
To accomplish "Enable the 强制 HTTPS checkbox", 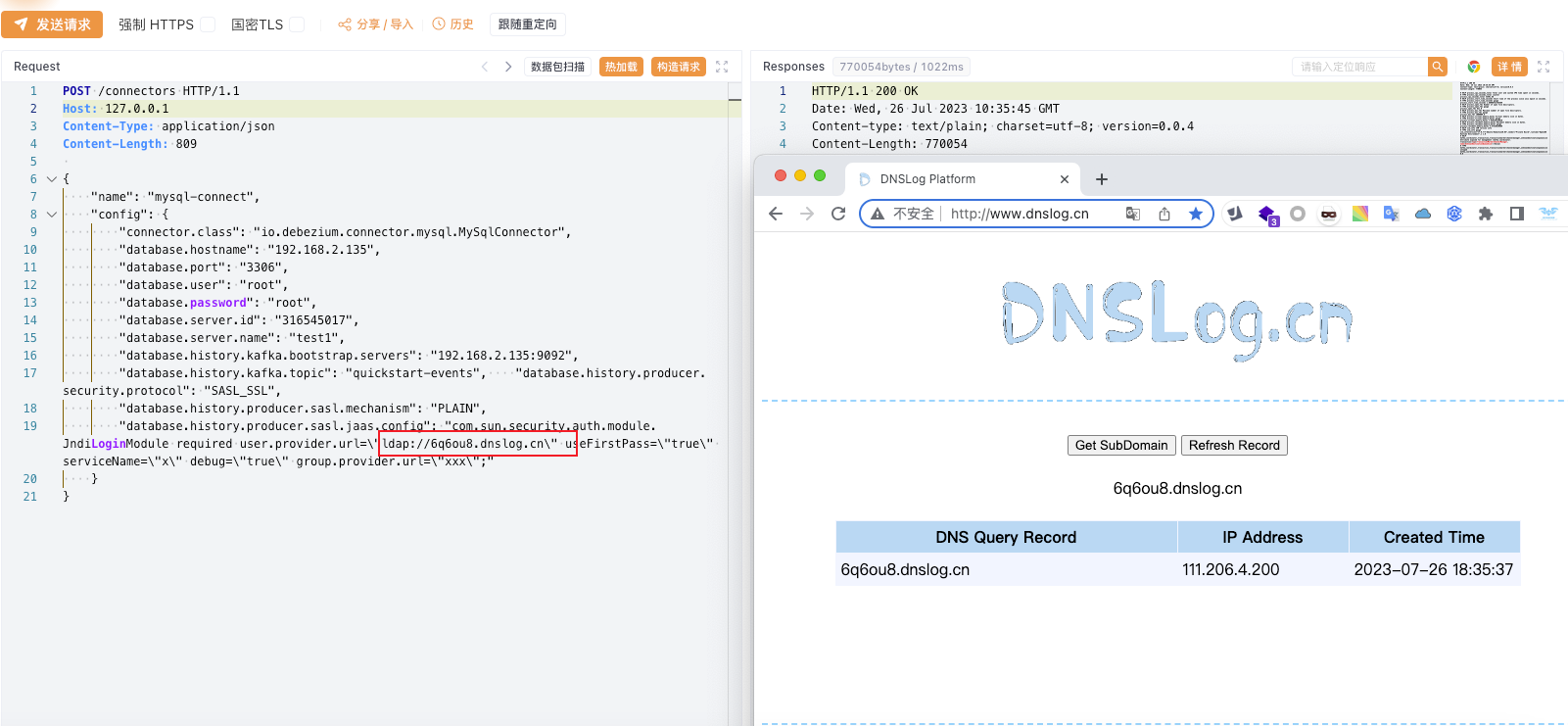I will coord(208,24).
